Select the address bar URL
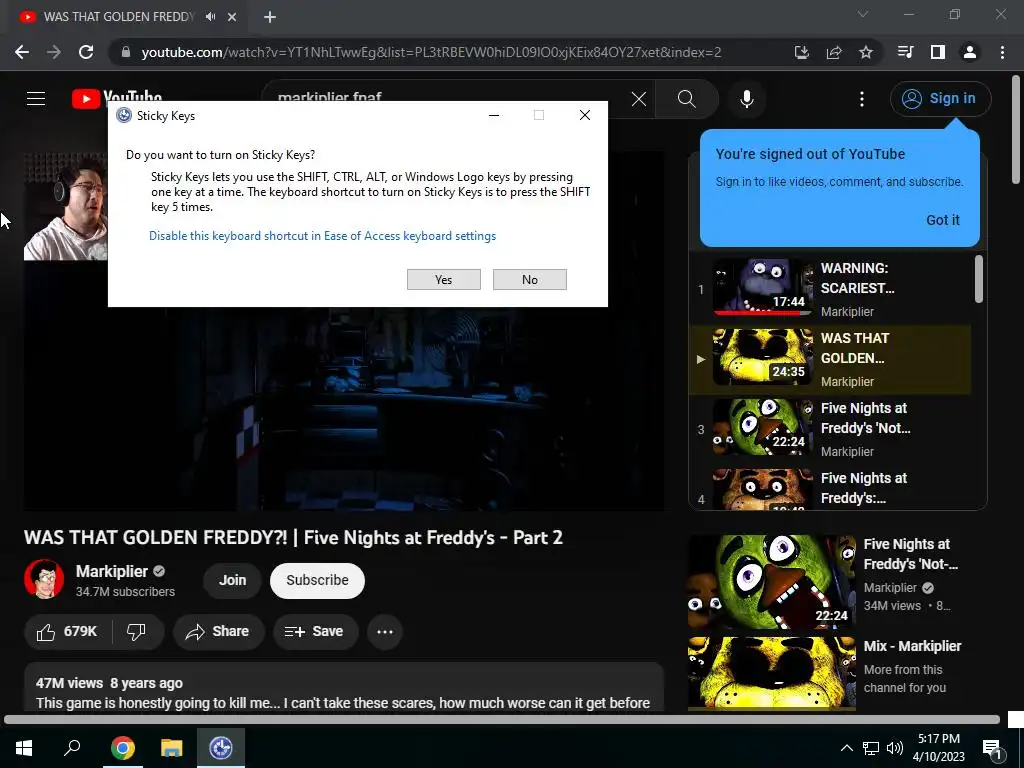The image size is (1024, 768). [431, 52]
